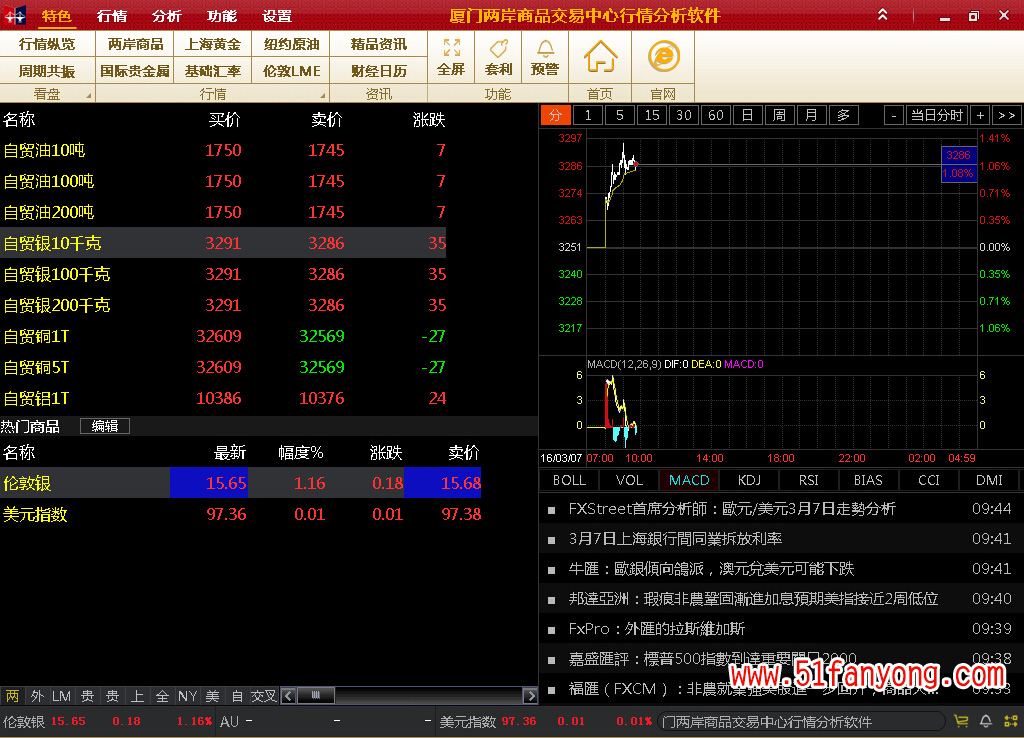Viewport: 1024px width, 738px height.
Task: Open the 特色 menu tab
Action: pos(56,16)
